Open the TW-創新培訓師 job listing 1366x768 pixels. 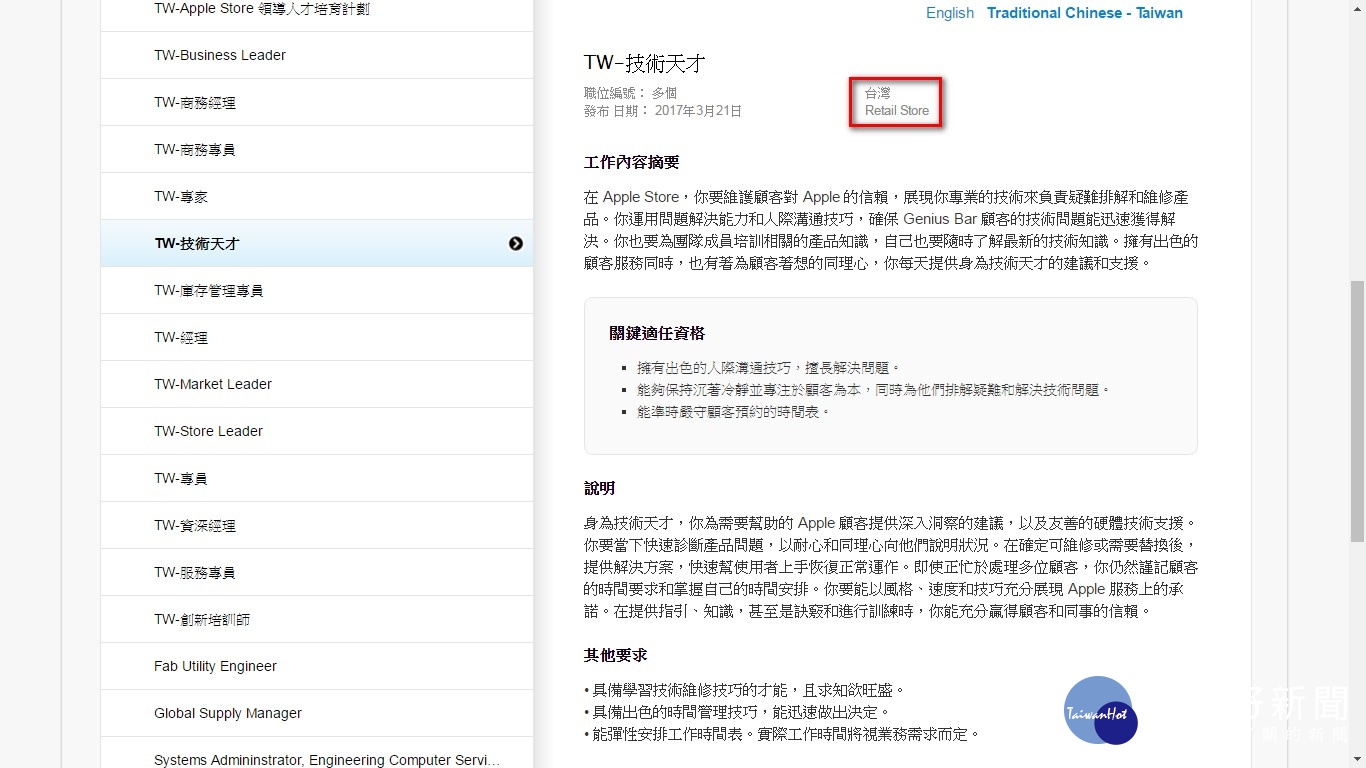316,619
